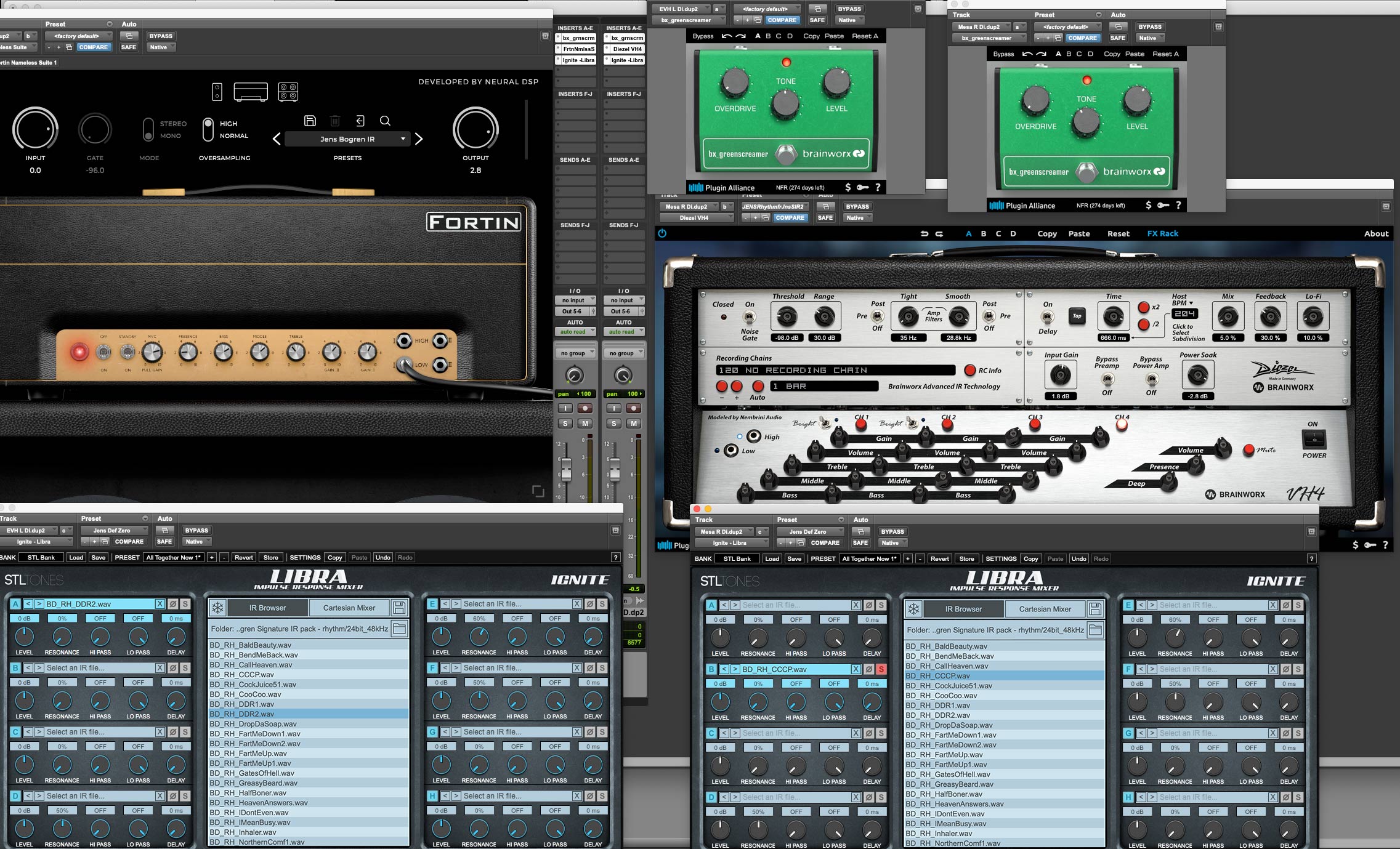Click the delete preset trash icon
The image size is (1400, 849).
(x=335, y=121)
